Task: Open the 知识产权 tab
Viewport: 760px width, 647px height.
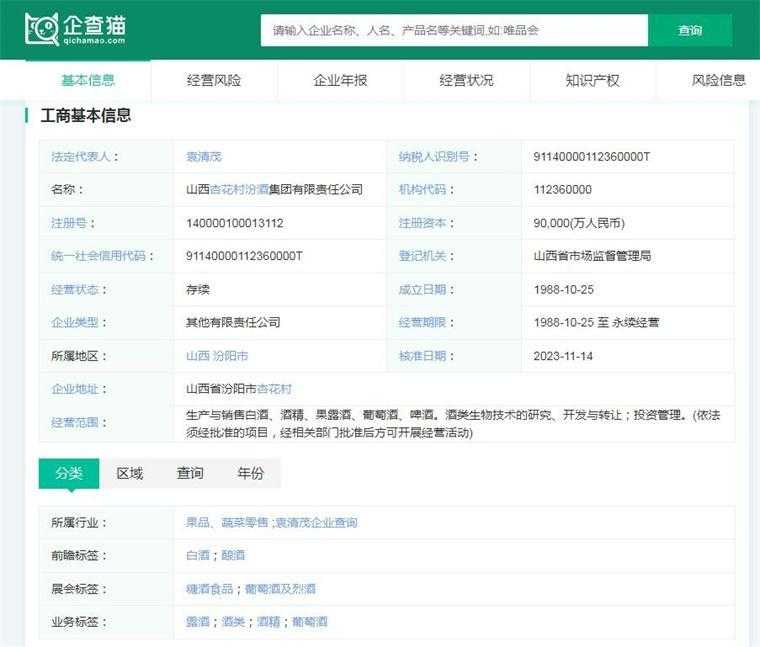Action: [x=592, y=80]
